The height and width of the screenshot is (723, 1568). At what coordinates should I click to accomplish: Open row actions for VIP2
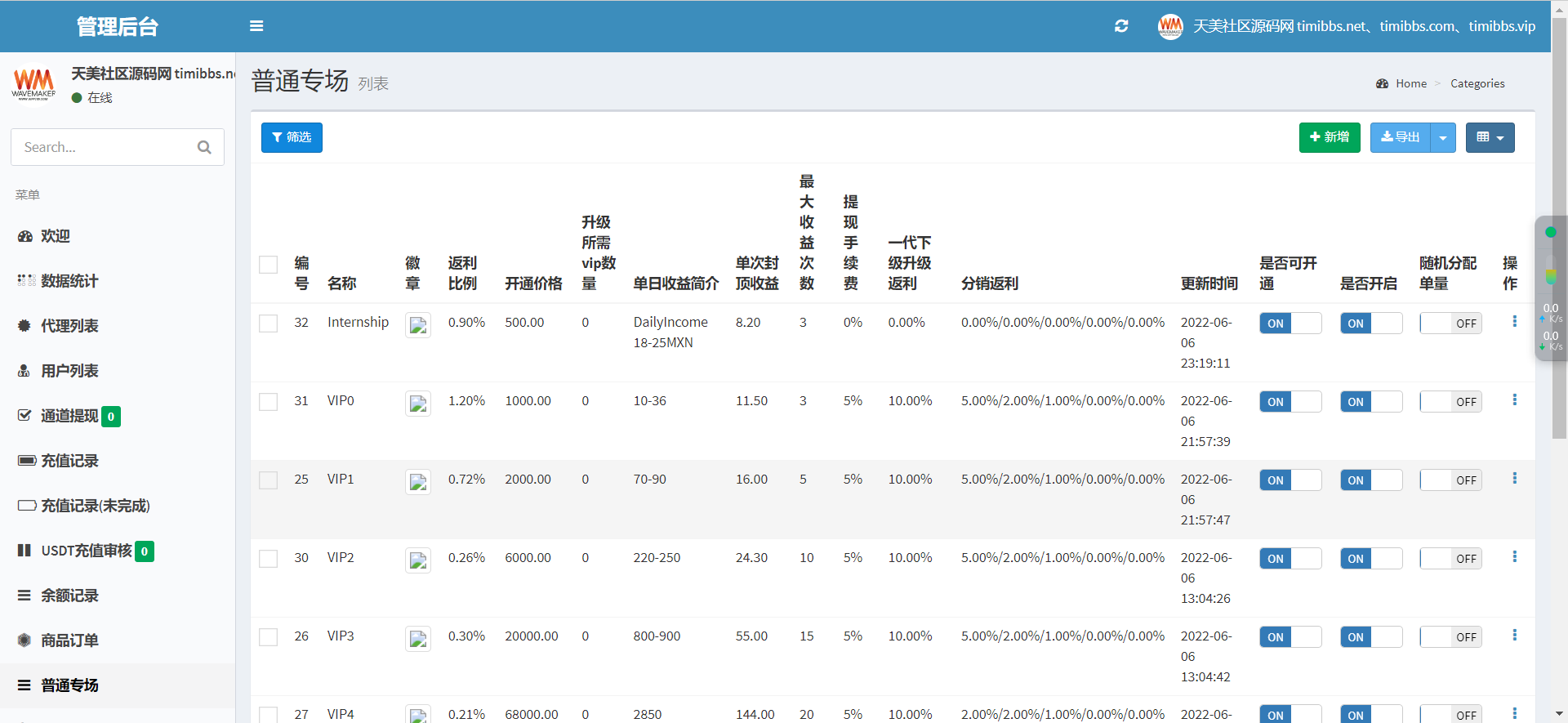(1514, 556)
